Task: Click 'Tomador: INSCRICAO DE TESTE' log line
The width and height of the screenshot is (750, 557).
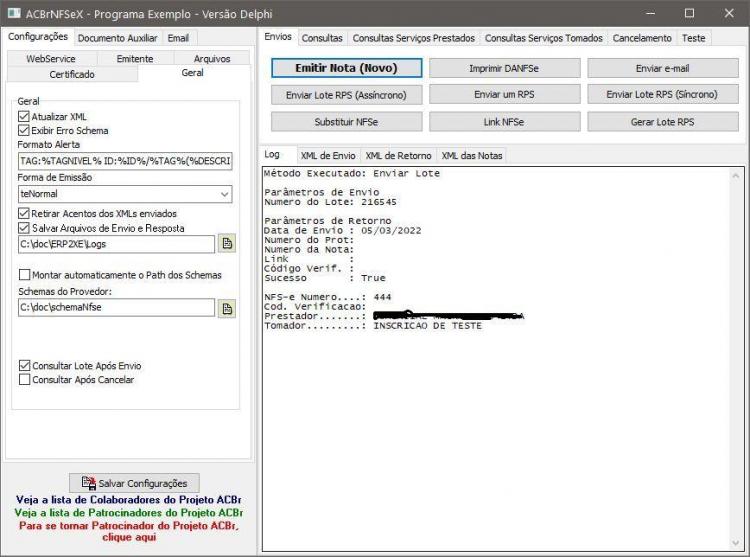Action: pyautogui.click(x=373, y=326)
